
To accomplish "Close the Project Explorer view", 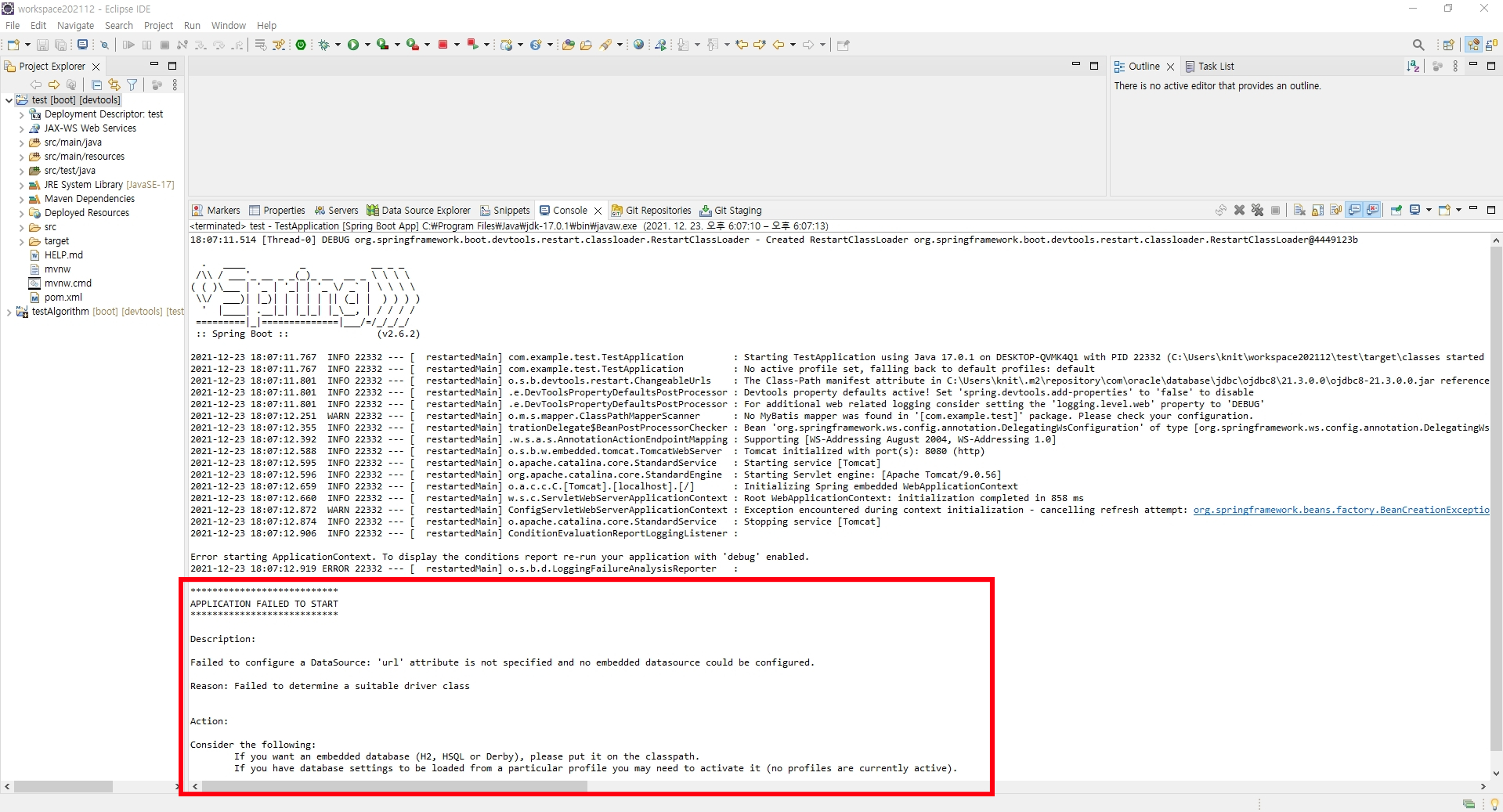I will [x=96, y=67].
